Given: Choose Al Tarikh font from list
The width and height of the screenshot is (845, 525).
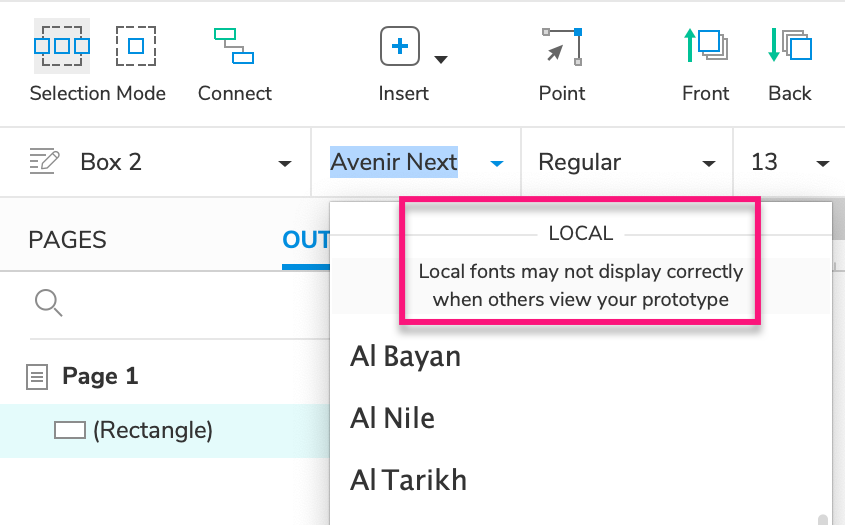Looking at the screenshot, I should pyautogui.click(x=408, y=479).
